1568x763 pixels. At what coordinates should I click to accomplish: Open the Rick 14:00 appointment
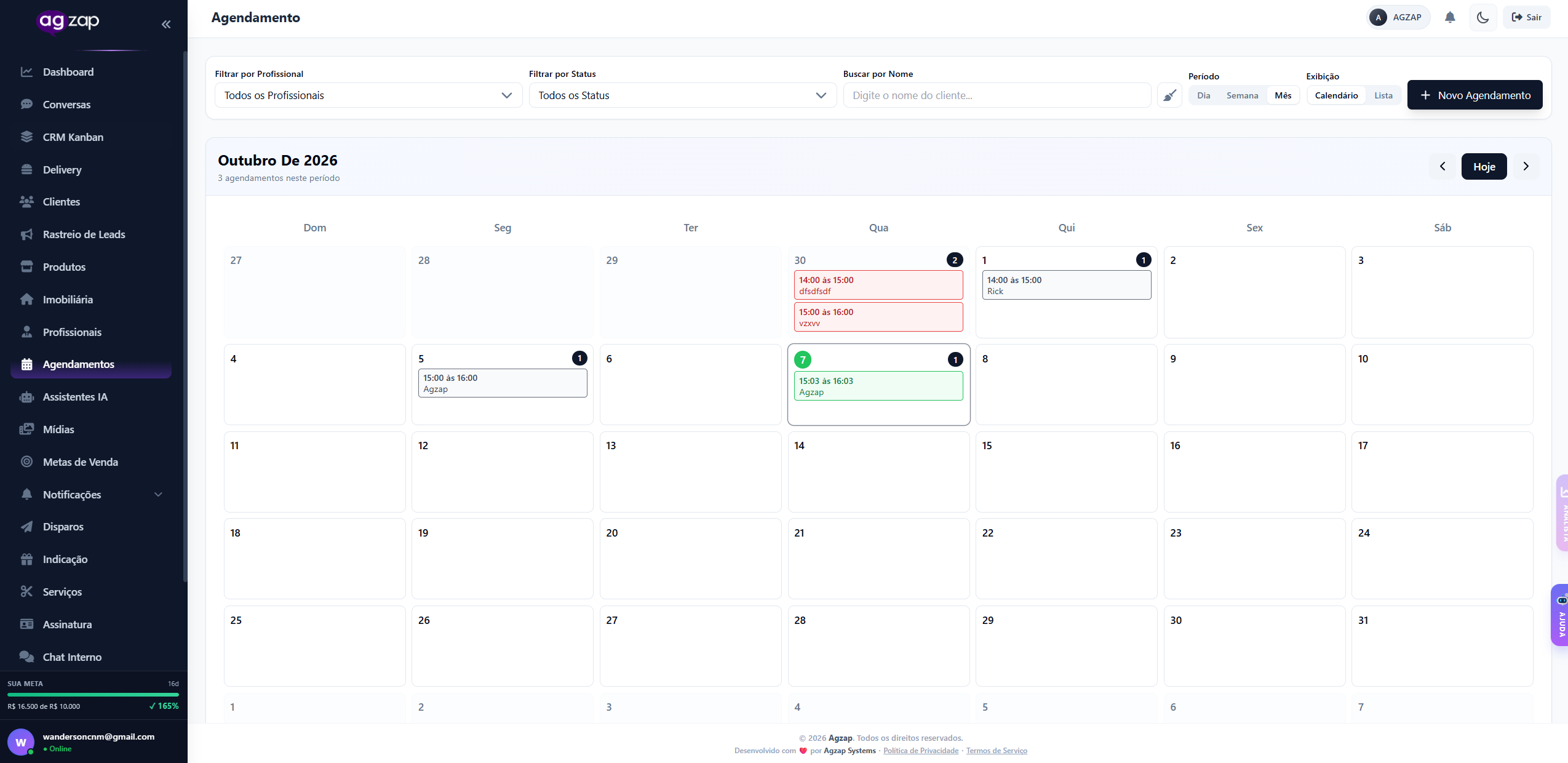click(x=1067, y=286)
